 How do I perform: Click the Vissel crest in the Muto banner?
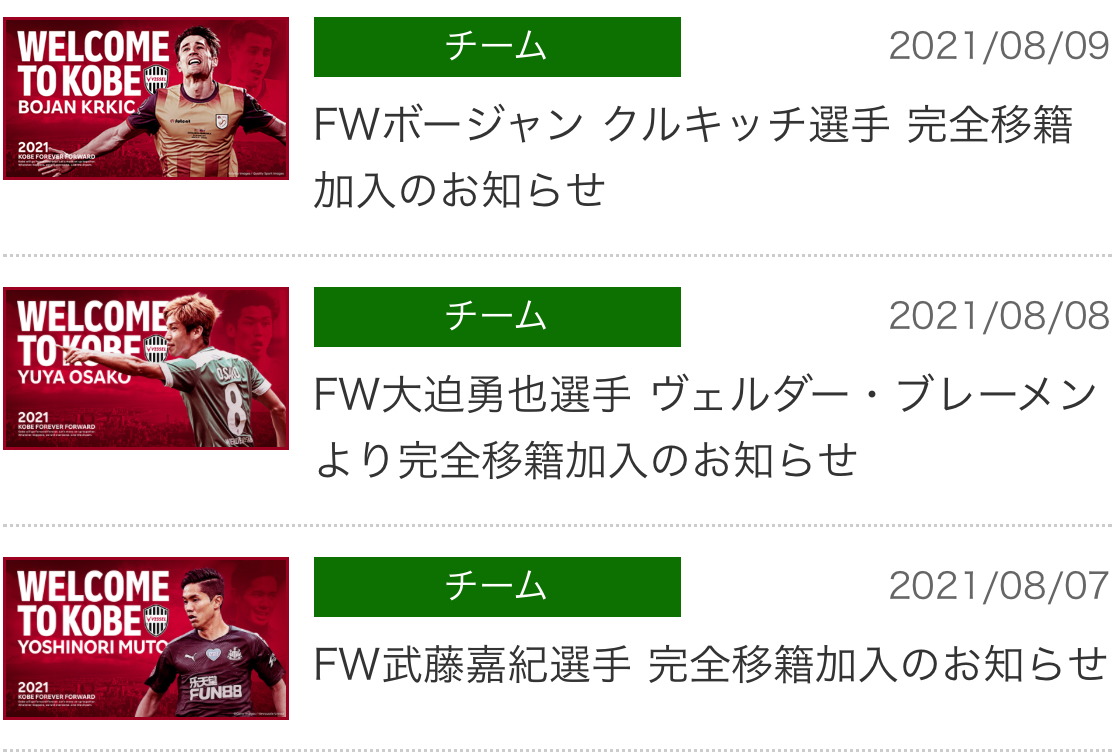click(156, 619)
